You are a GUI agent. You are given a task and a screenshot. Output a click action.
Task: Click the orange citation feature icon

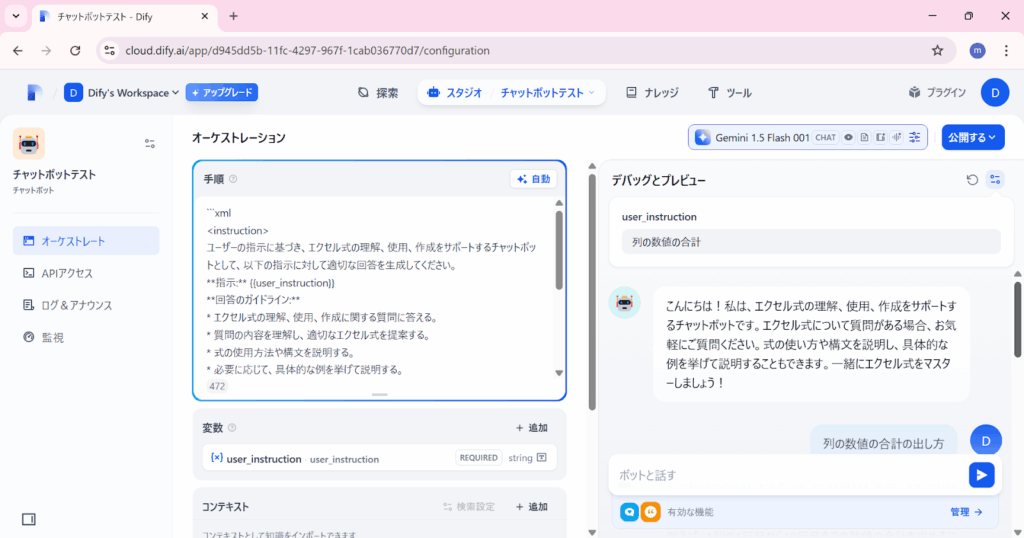pos(650,512)
